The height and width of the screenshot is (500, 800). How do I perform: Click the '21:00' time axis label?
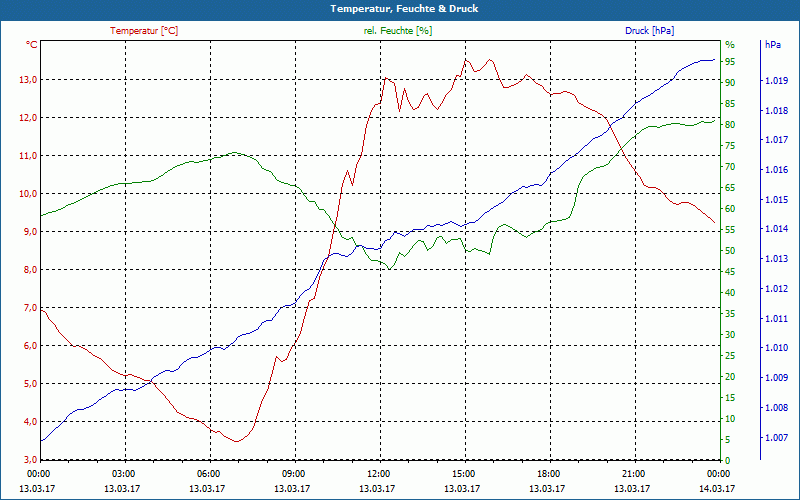tap(634, 473)
